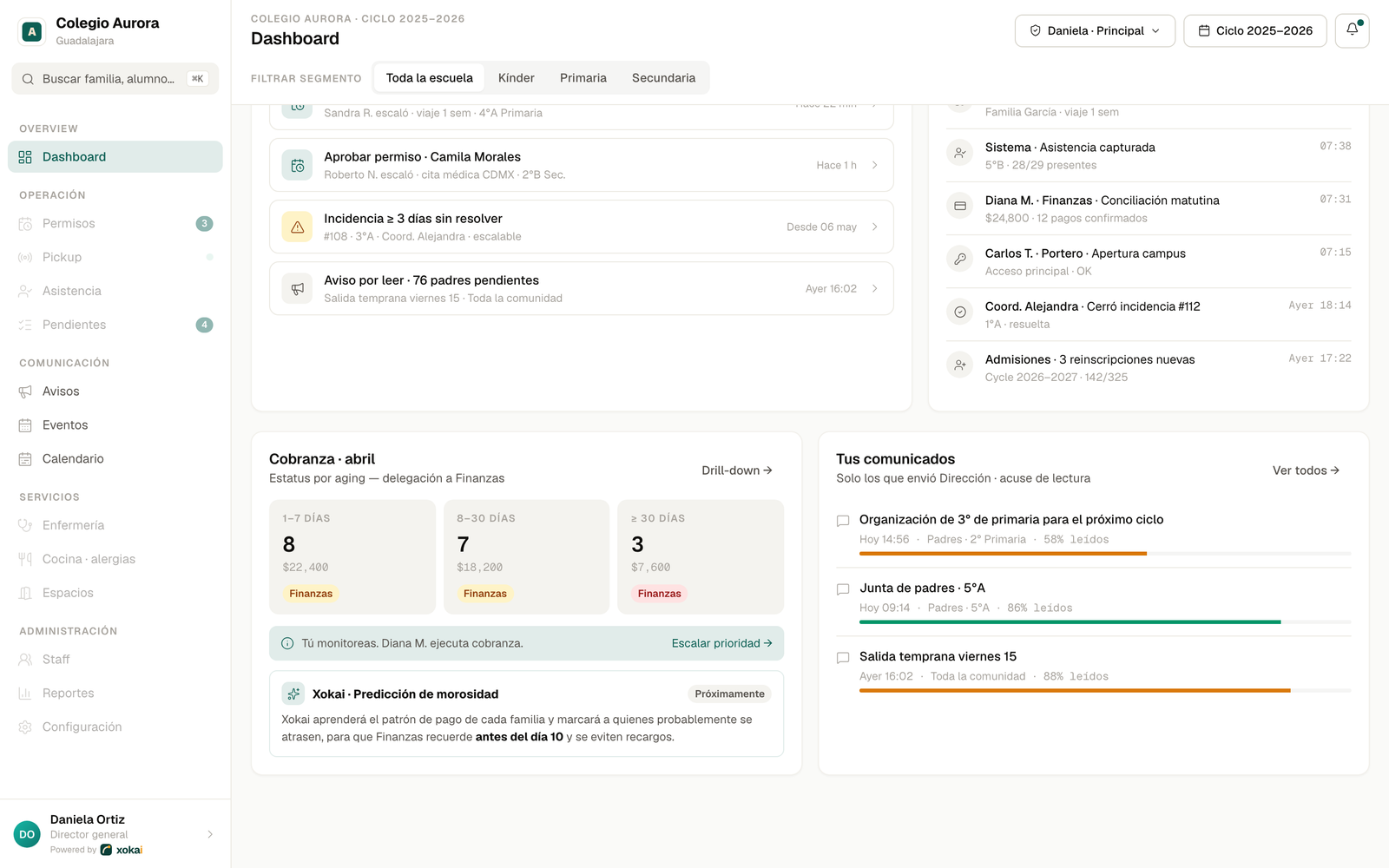Click message icon beside Junta de padres 5°A

pos(842,589)
